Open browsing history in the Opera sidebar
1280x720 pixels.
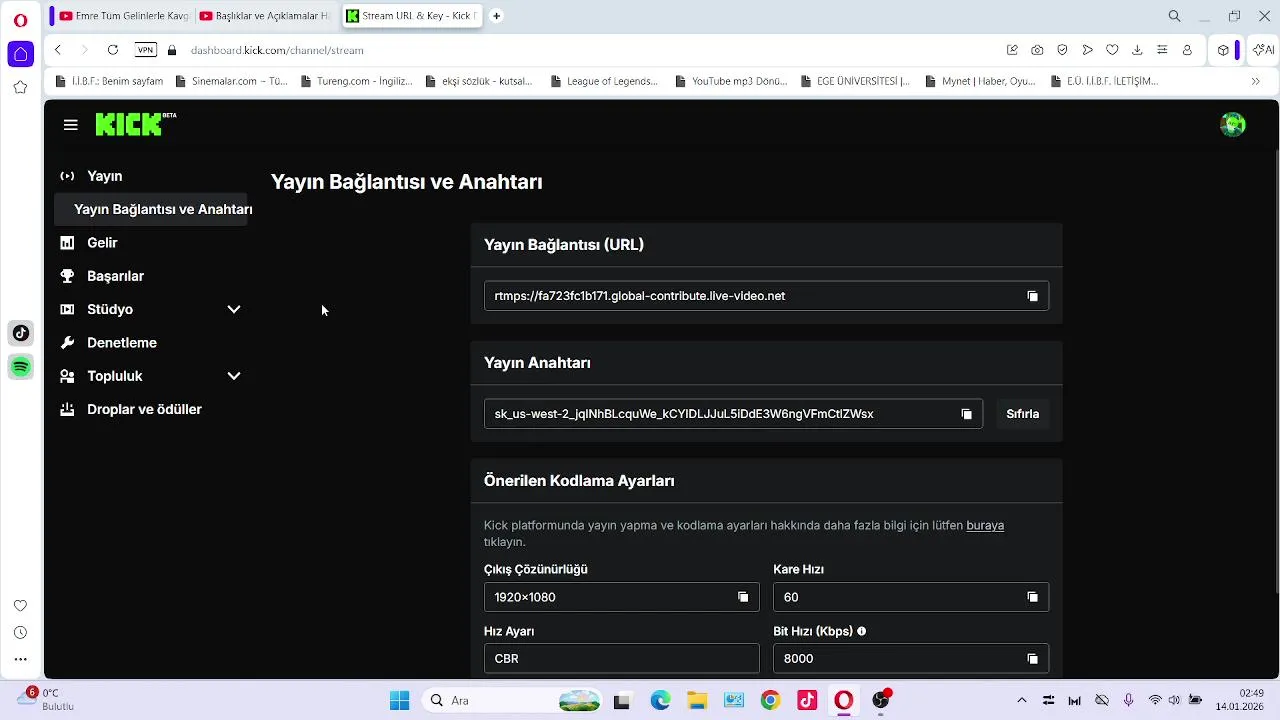point(20,633)
